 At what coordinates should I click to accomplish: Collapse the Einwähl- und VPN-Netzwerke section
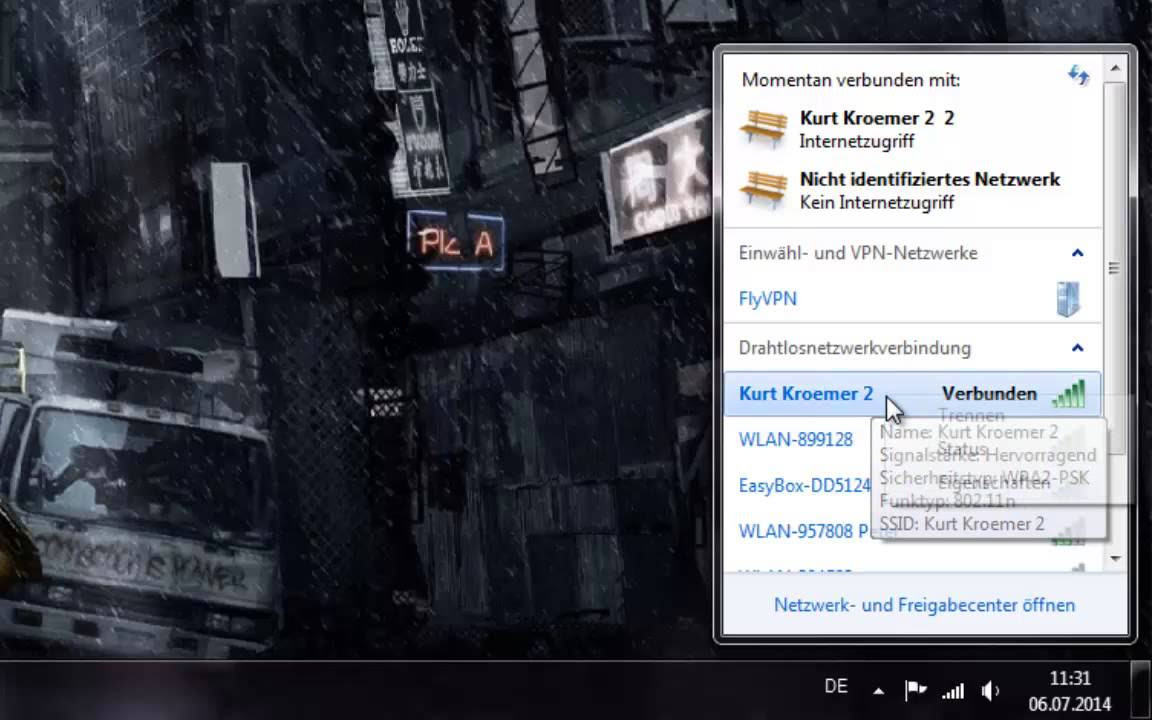[1077, 253]
